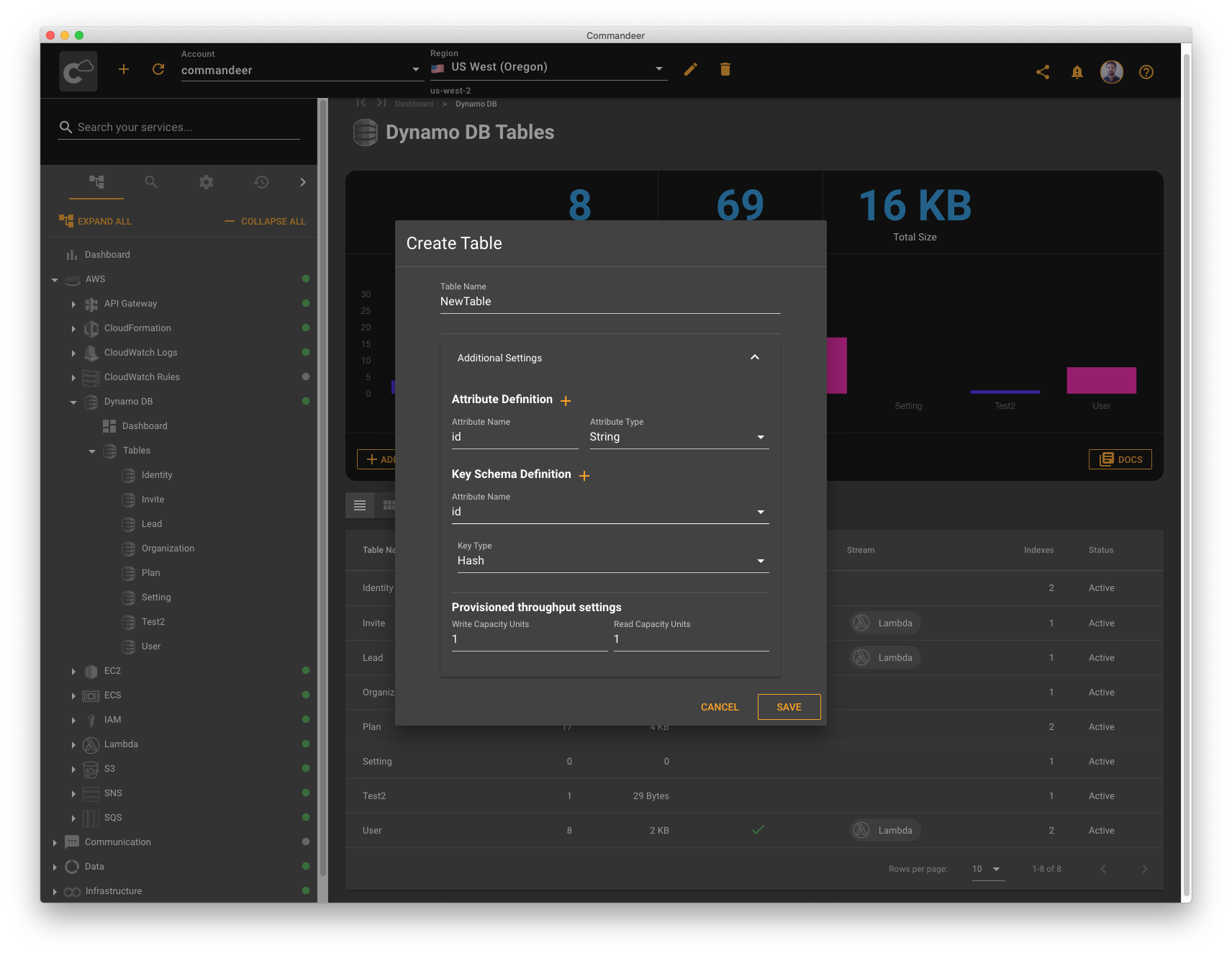1232x956 pixels.
Task: Click the User bar in chart
Action: [1101, 380]
